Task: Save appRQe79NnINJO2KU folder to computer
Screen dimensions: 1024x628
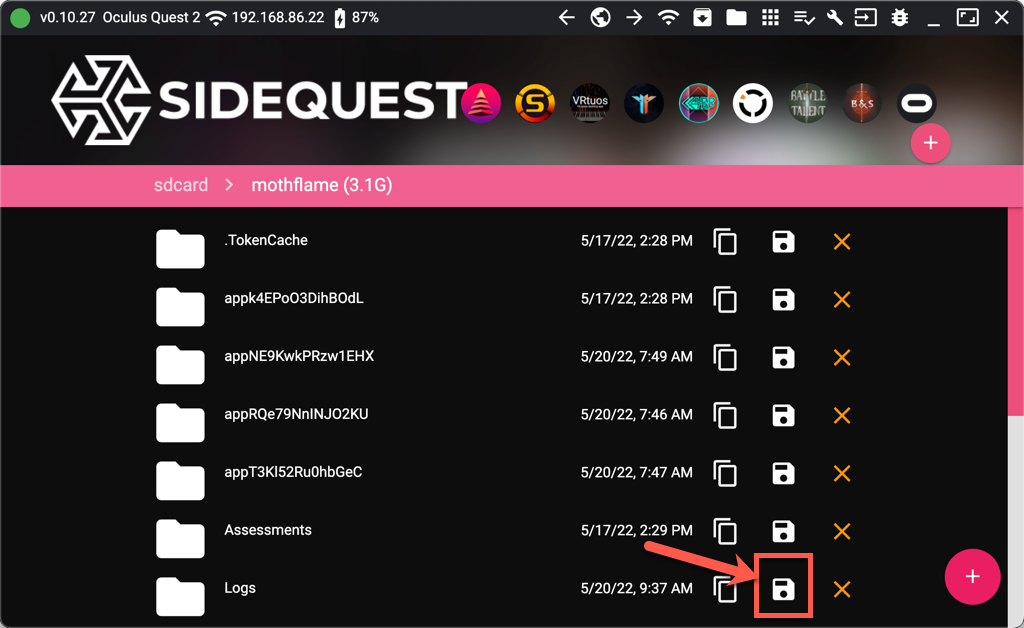Action: point(783,415)
